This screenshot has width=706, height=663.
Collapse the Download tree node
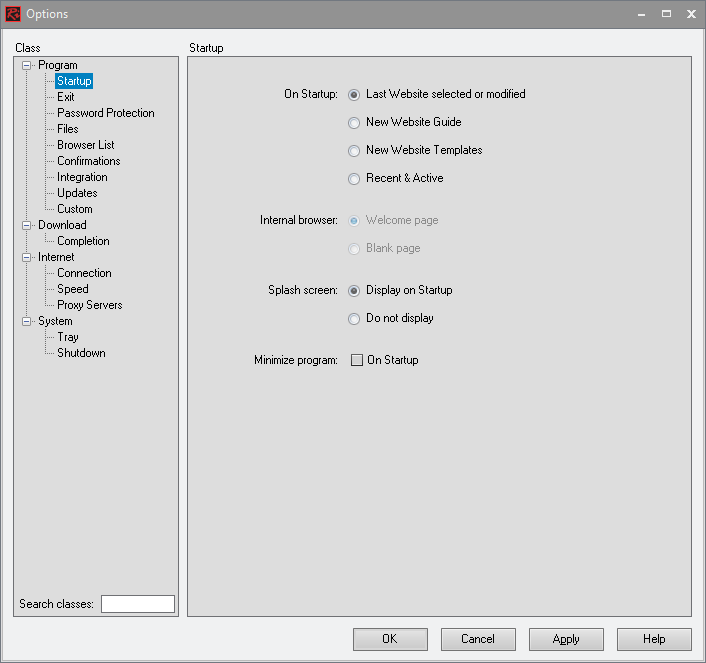27,225
